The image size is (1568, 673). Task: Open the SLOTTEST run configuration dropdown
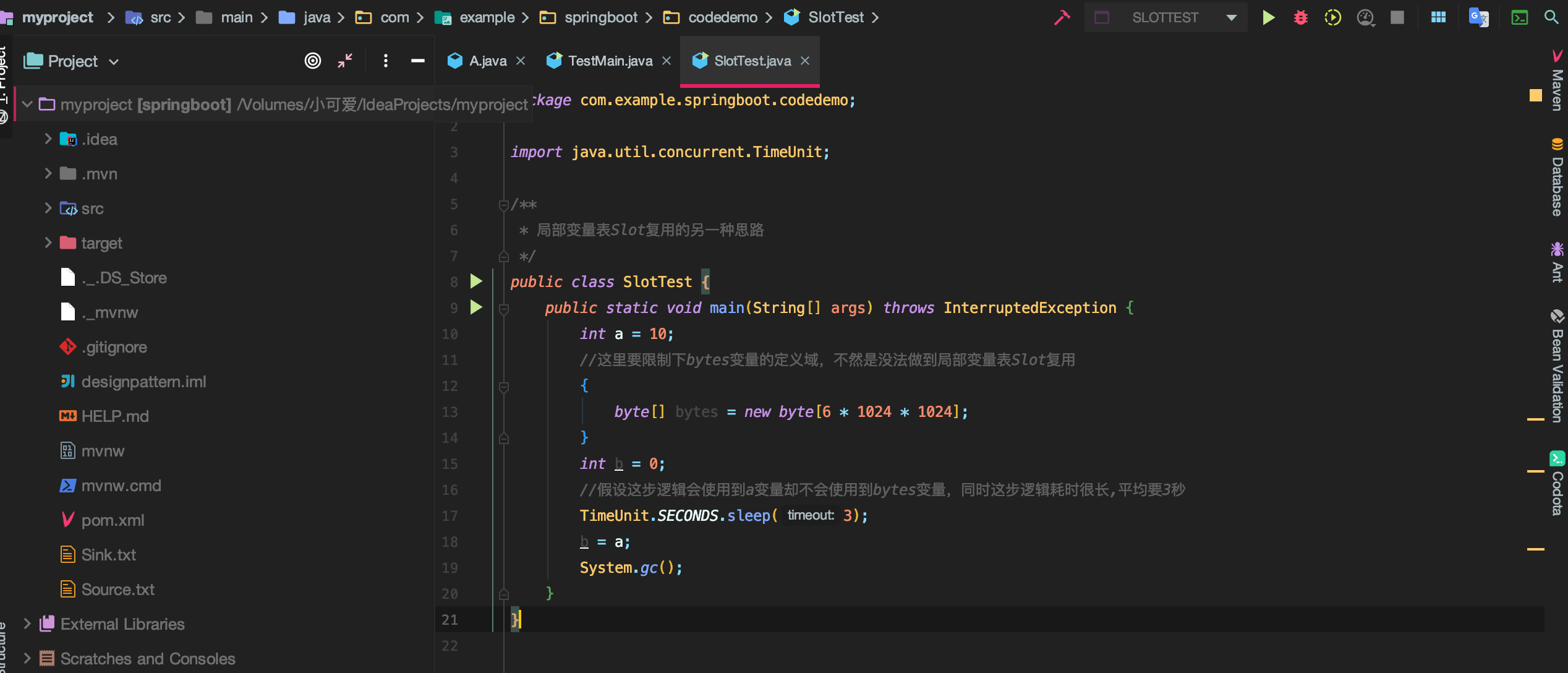point(1231,17)
